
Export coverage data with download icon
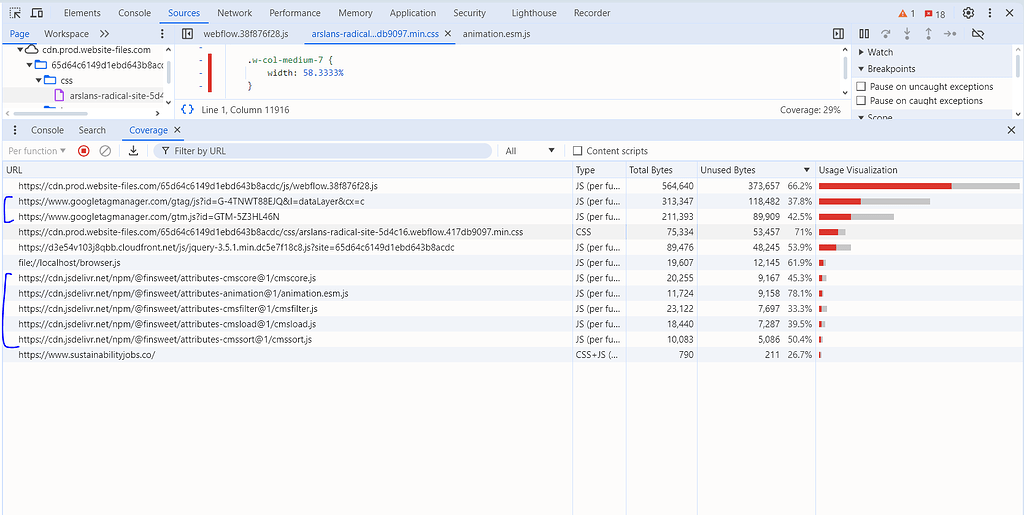(133, 151)
